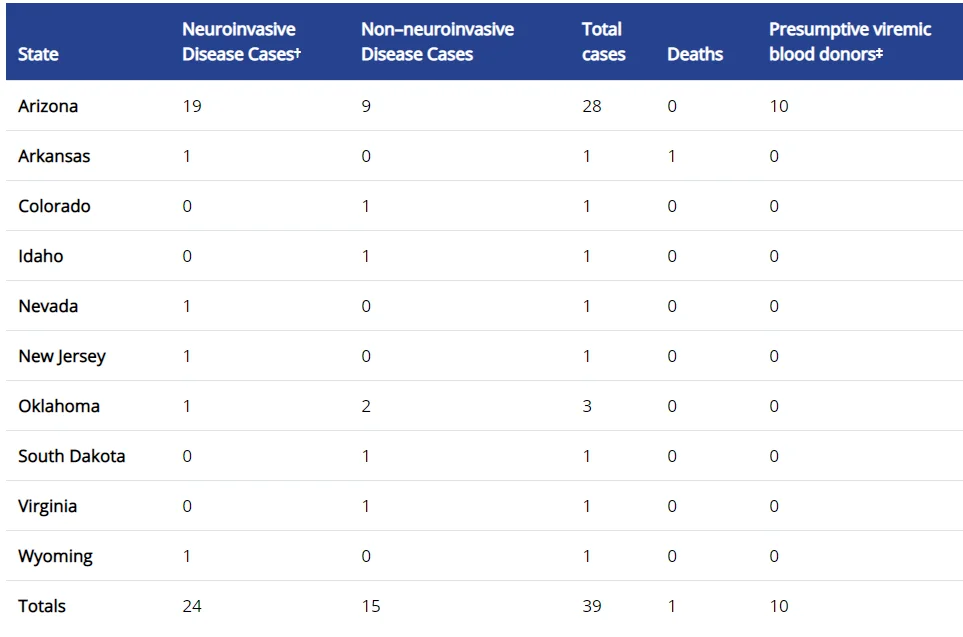Click the Total cases column header

(603, 42)
